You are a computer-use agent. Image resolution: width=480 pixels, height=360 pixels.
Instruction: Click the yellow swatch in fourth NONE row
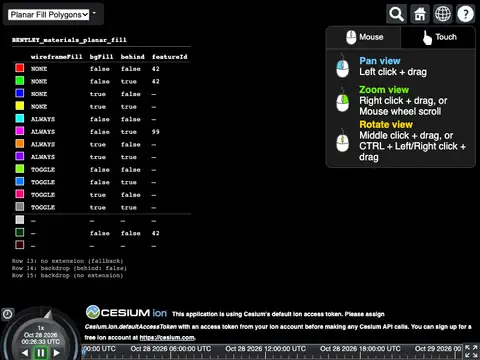pos(20,106)
